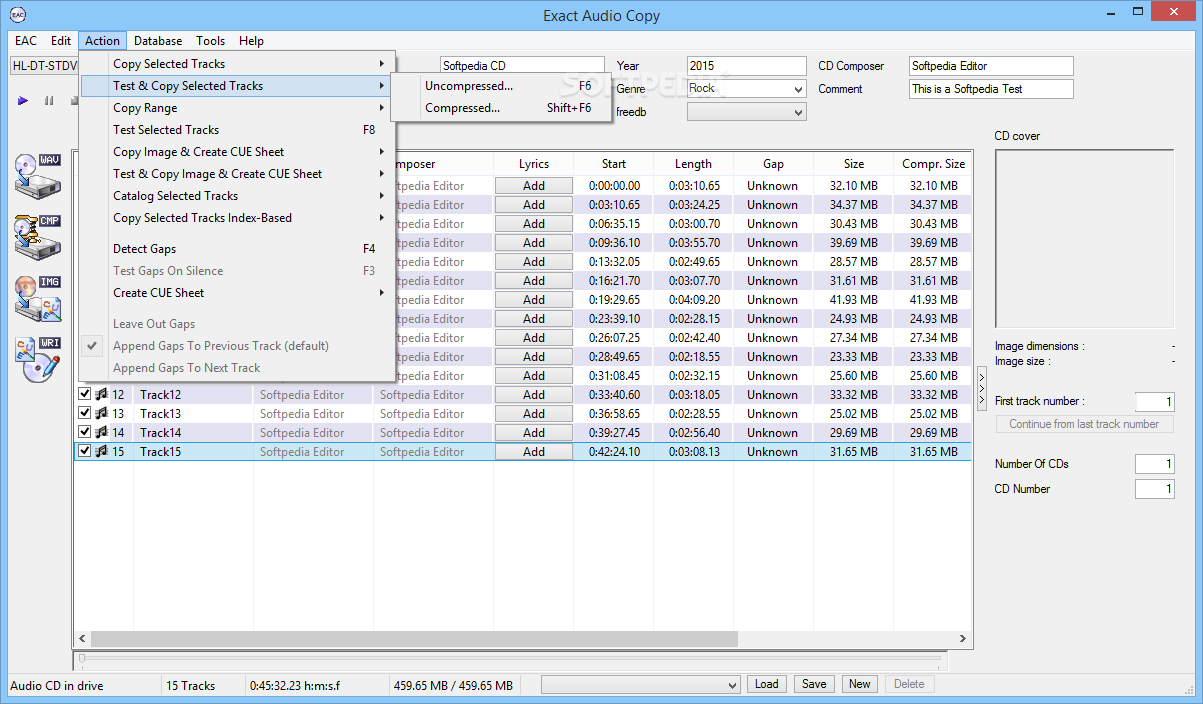Click the music note icon for track 13
This screenshot has width=1203, height=704.
click(101, 413)
